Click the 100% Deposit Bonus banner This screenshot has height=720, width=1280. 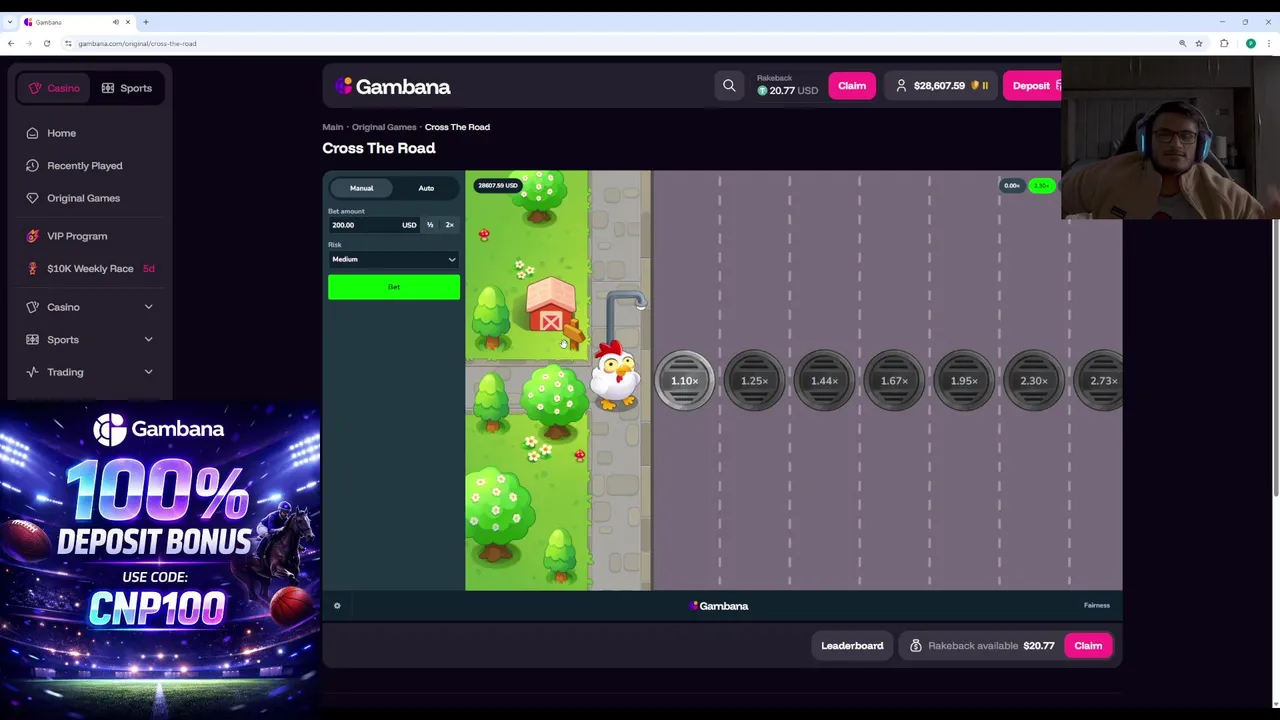(160, 560)
